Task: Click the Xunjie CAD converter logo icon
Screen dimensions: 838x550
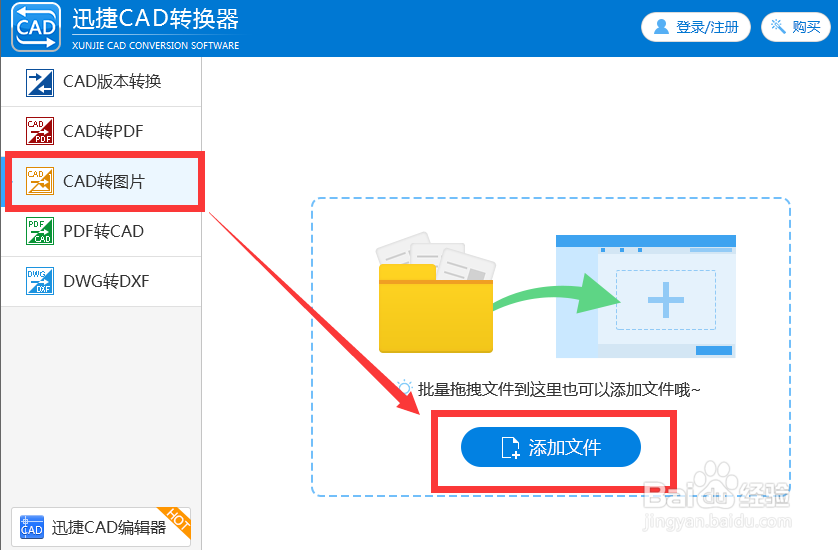Action: (36, 27)
